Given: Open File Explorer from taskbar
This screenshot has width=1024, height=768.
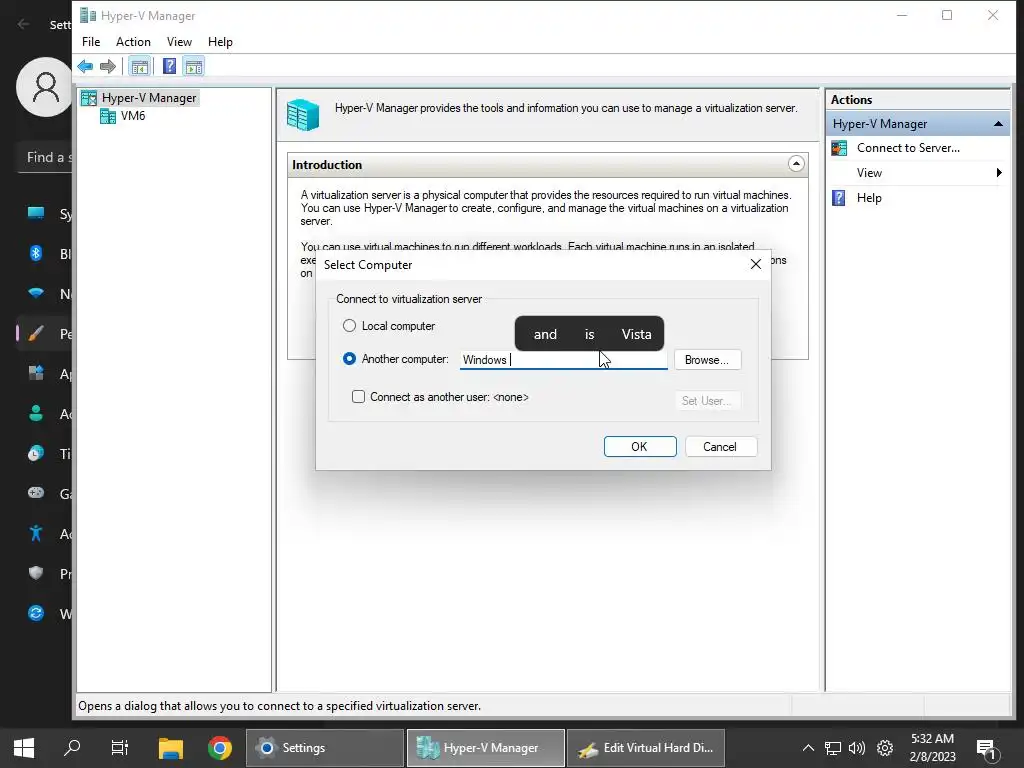Looking at the screenshot, I should tap(171, 748).
